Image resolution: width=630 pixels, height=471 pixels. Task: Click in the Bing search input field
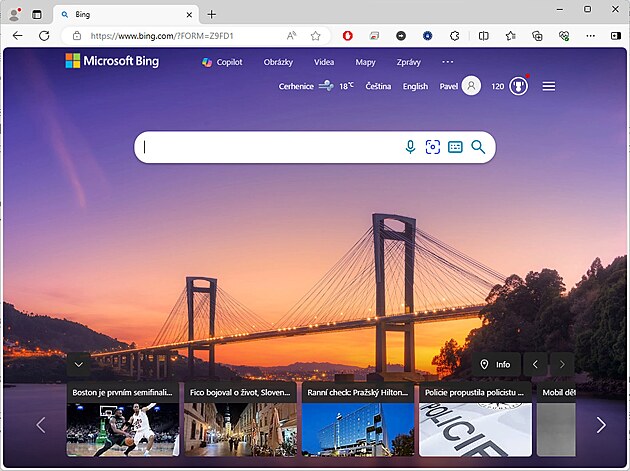270,147
